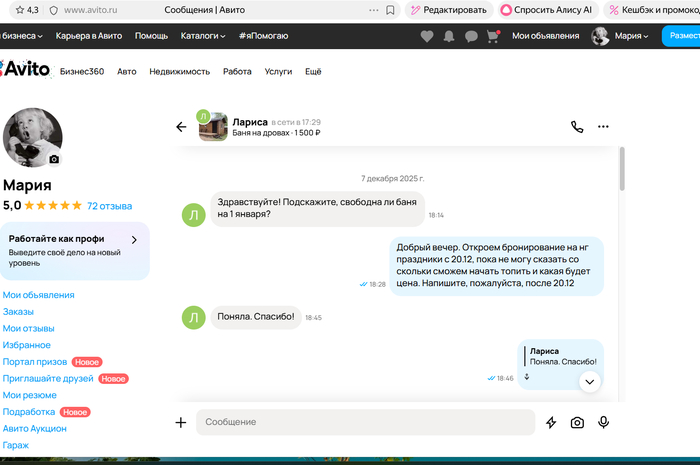Open notifications bell icon in top bar
Screen dimensions: 700x465
click(449, 36)
